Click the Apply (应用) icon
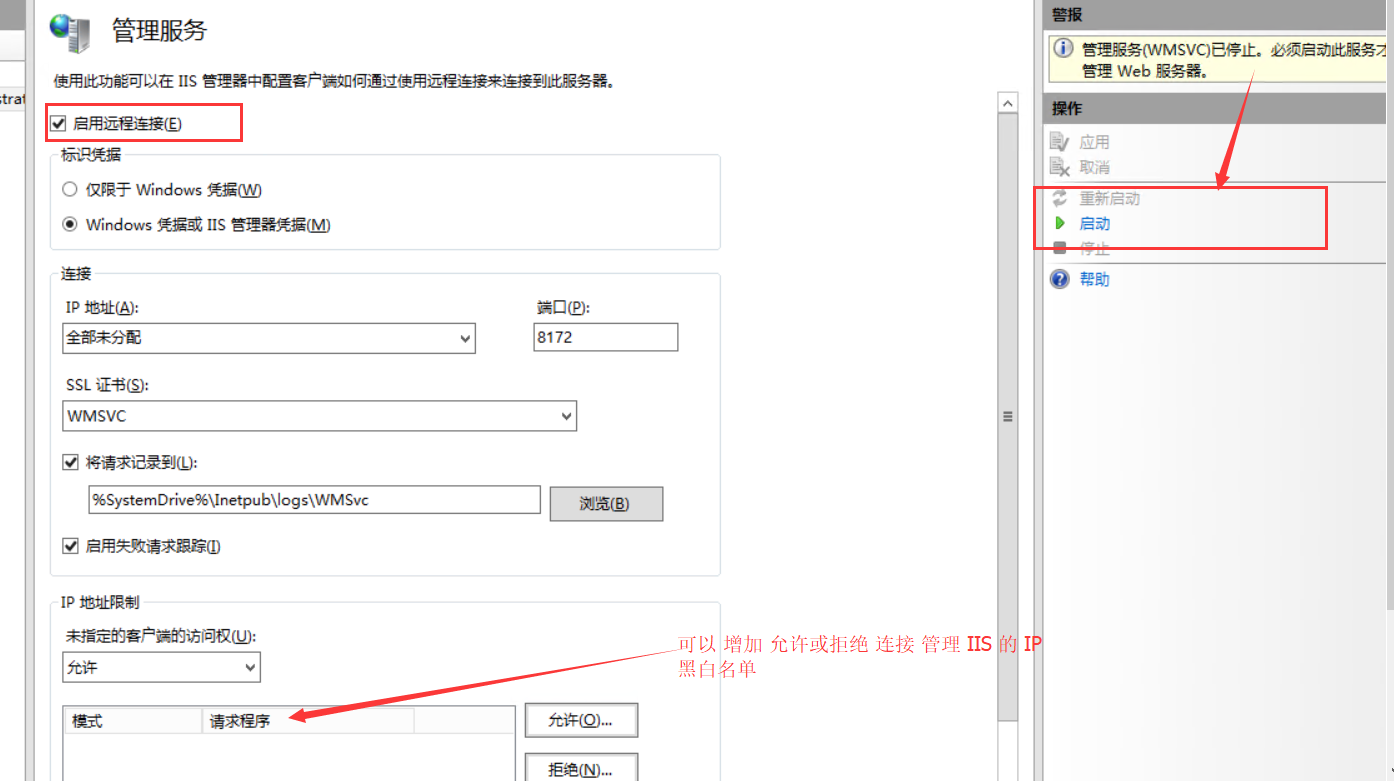The height and width of the screenshot is (781, 1394). coord(1060,142)
